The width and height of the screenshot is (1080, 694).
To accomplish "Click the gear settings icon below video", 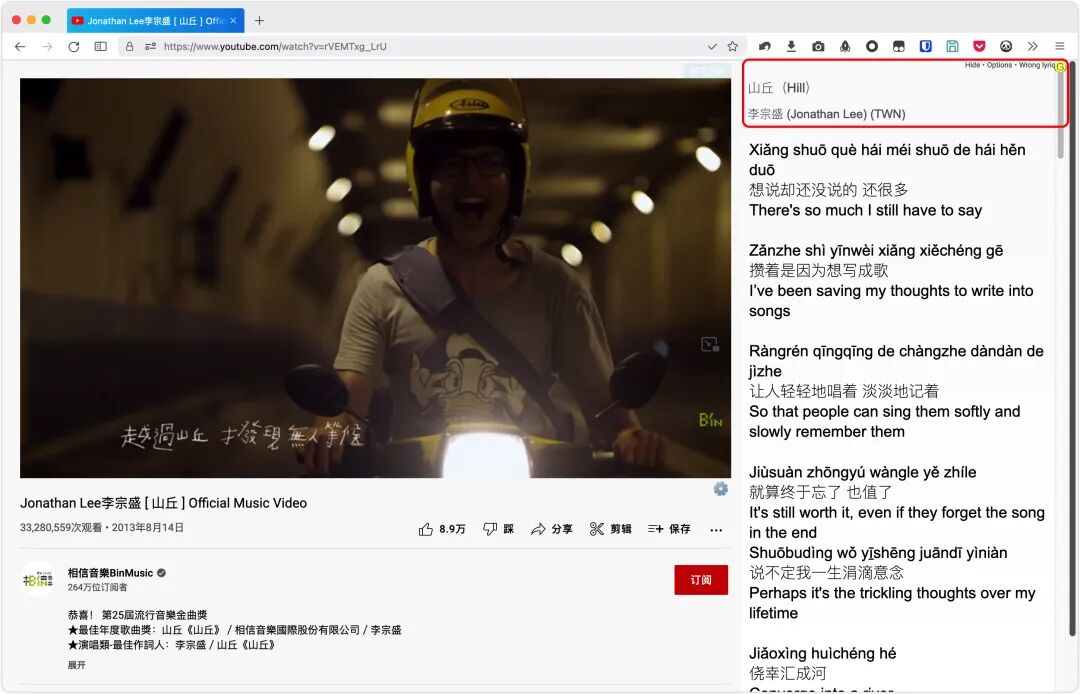I will tap(720, 489).
